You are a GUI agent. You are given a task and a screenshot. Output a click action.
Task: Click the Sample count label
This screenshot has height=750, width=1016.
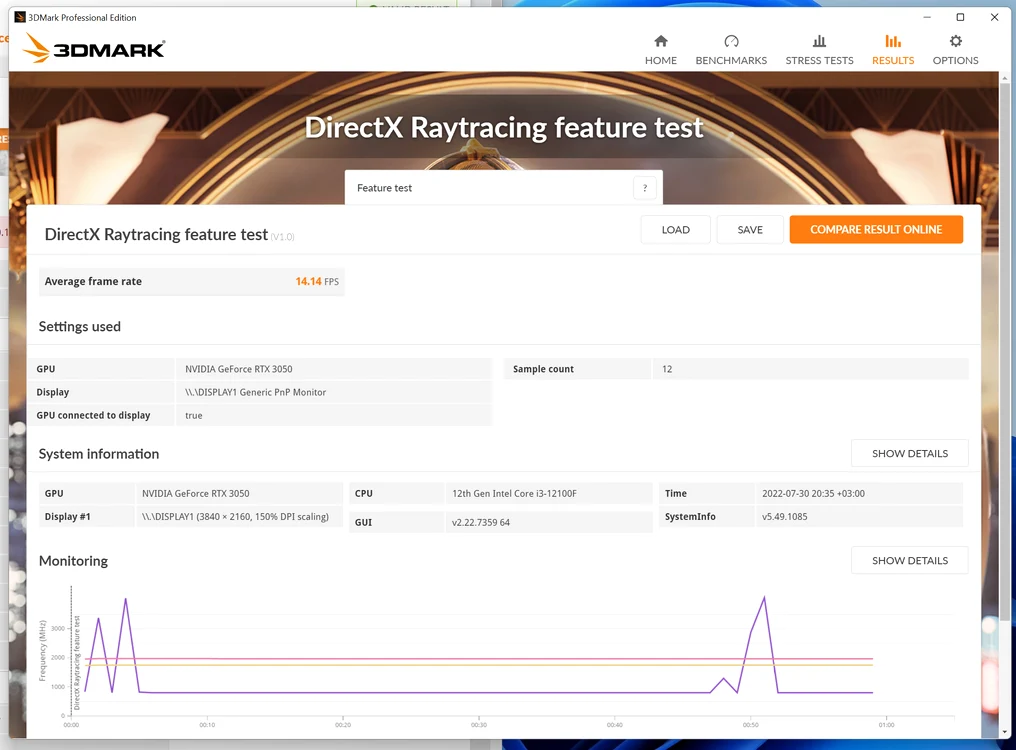click(543, 369)
